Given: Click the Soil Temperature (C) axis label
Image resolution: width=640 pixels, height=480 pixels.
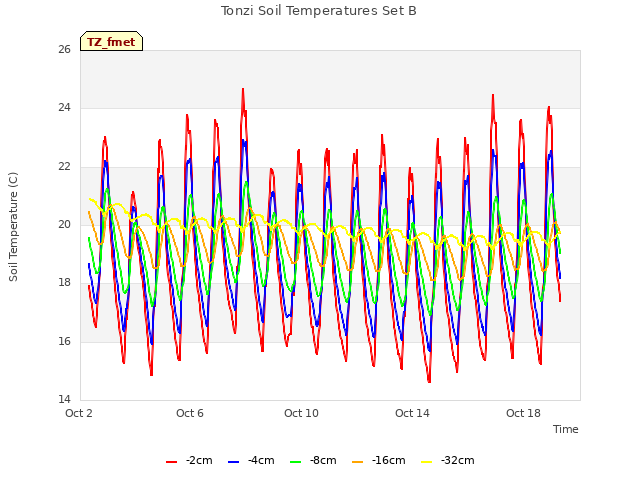Looking at the screenshot, I should coord(13,227).
